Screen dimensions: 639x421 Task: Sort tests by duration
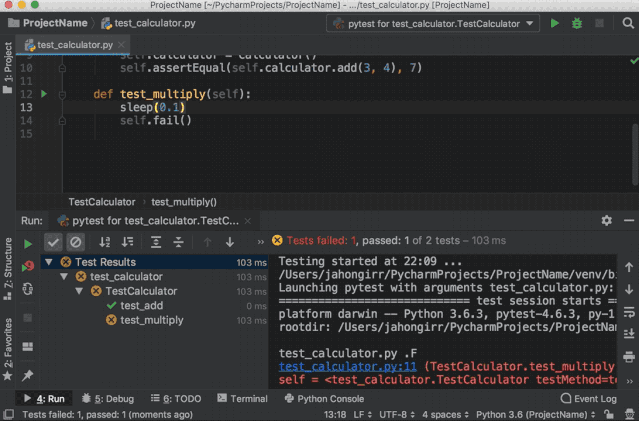128,242
